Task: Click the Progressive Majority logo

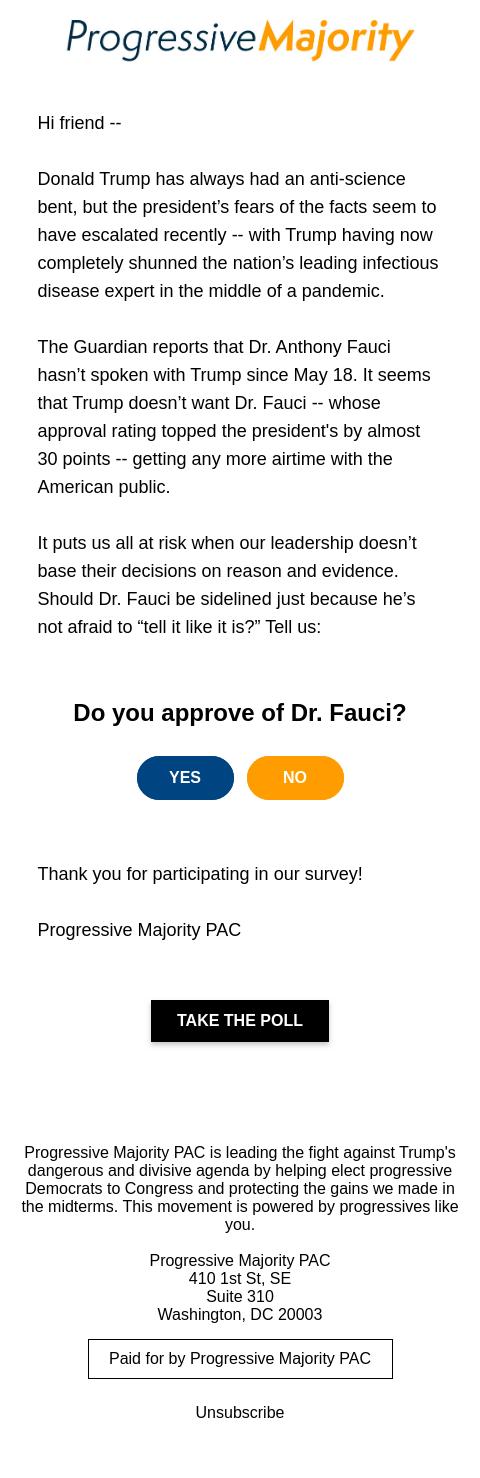Action: [x=240, y=40]
